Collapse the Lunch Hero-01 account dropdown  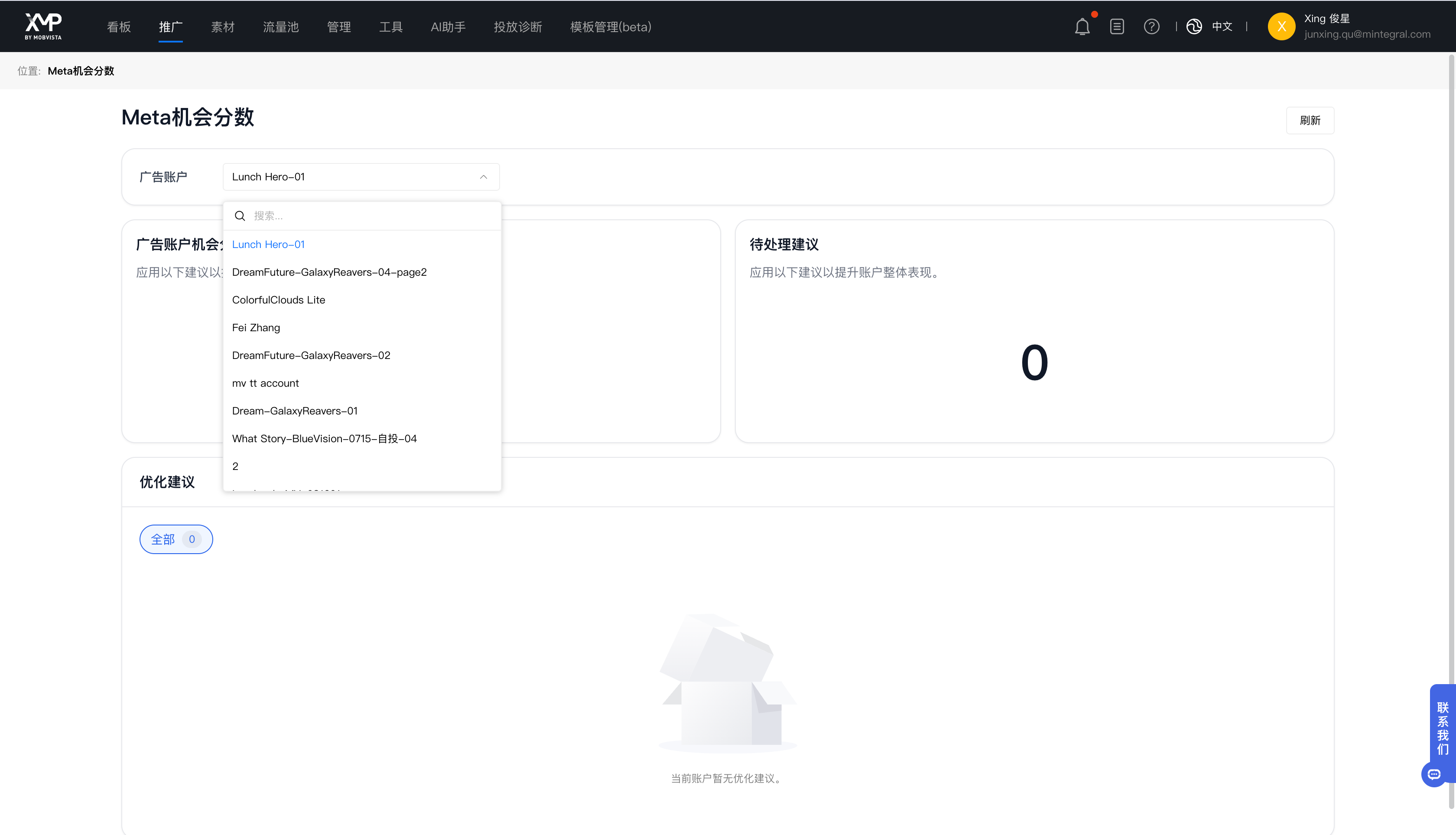pos(483,176)
